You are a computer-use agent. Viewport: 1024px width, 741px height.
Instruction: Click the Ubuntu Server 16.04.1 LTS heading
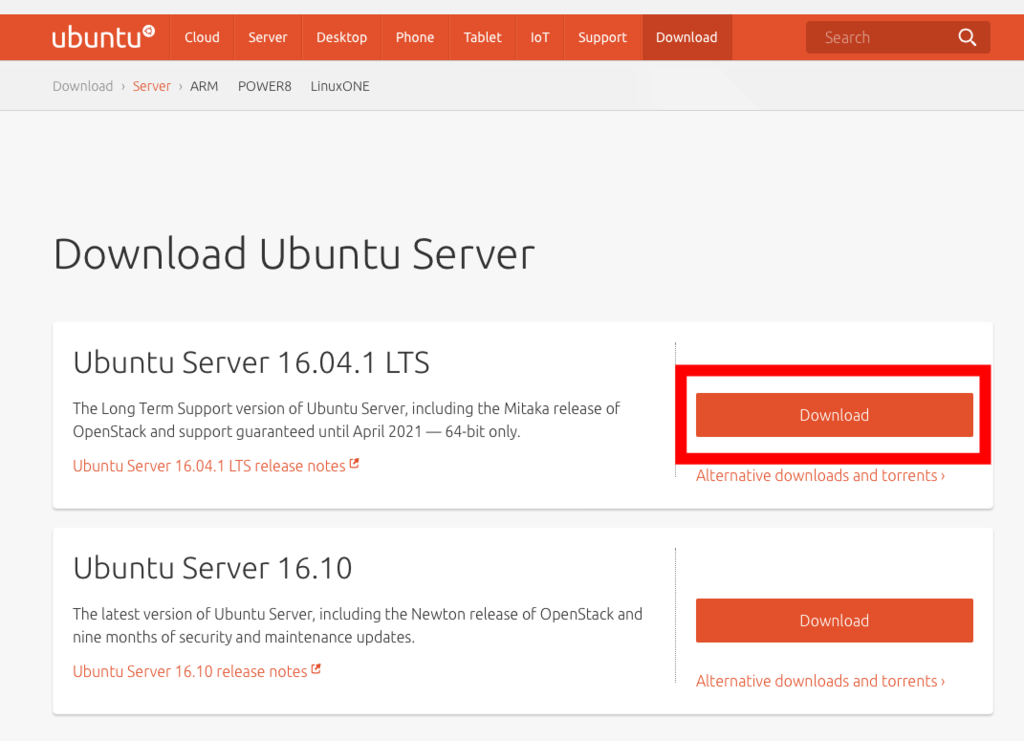pos(251,362)
